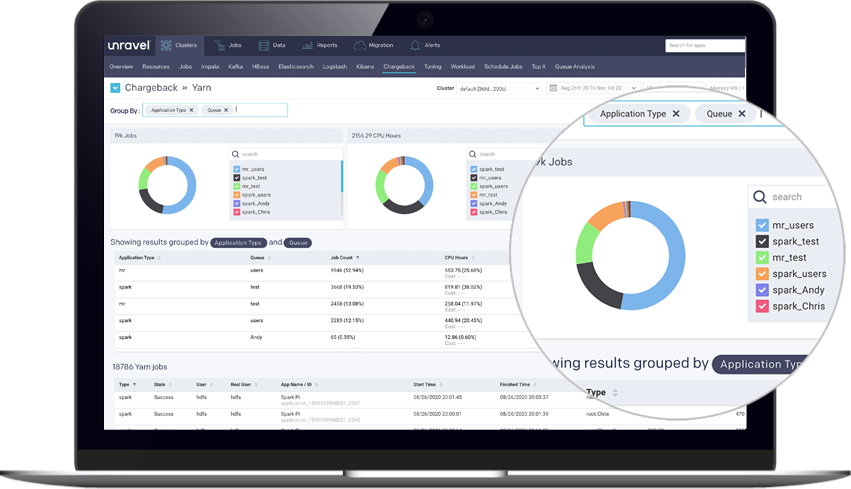The width and height of the screenshot is (851, 489).
Task: Click the magnifier icon in the CPU Hours legend search
Action: coord(472,154)
